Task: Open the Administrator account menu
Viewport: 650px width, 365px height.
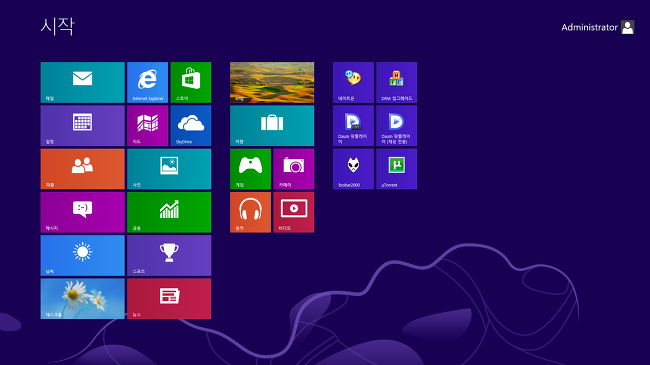Action: tap(597, 27)
